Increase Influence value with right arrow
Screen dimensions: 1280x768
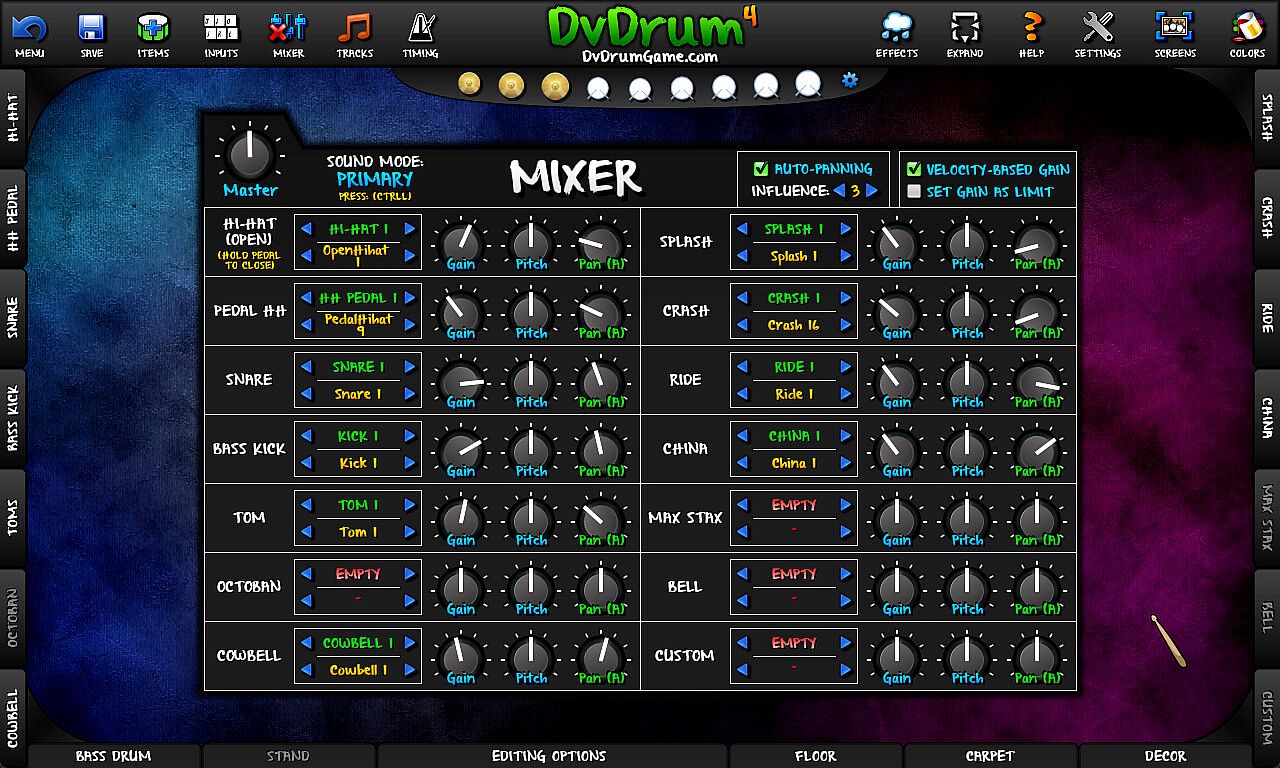coord(871,190)
